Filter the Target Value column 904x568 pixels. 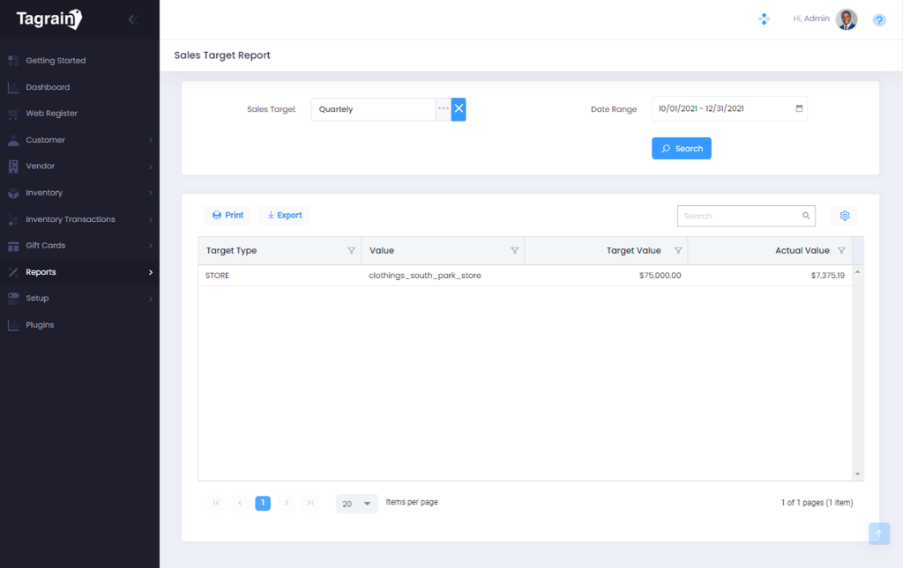tap(678, 251)
